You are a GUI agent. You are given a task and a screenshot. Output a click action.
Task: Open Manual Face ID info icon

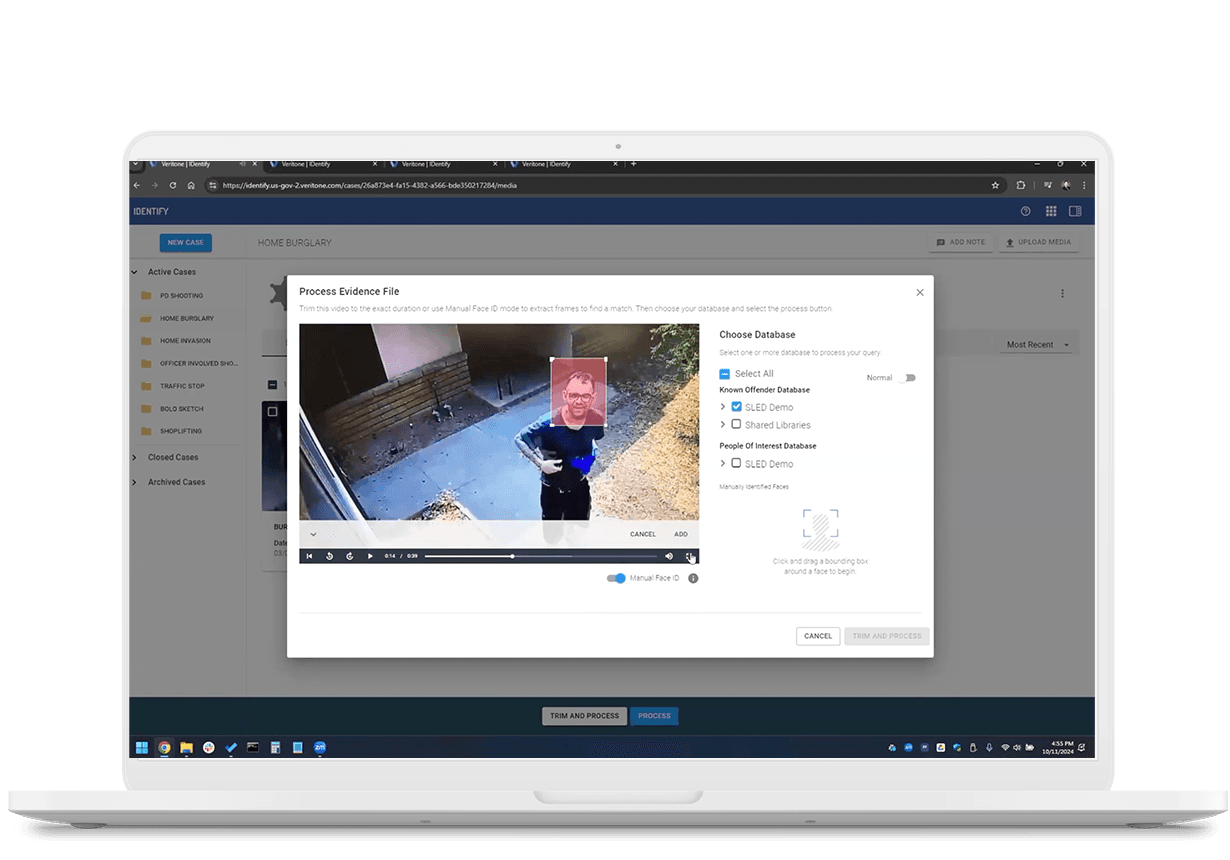coord(693,578)
